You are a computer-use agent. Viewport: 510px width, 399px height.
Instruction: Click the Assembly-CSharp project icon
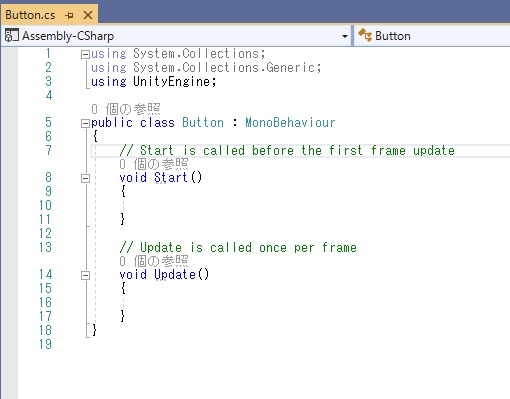pyautogui.click(x=11, y=36)
